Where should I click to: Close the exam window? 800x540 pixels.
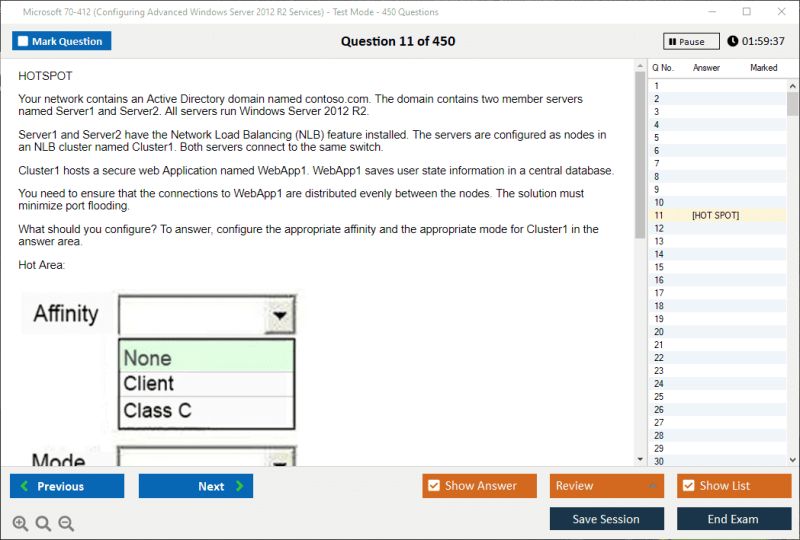click(781, 11)
